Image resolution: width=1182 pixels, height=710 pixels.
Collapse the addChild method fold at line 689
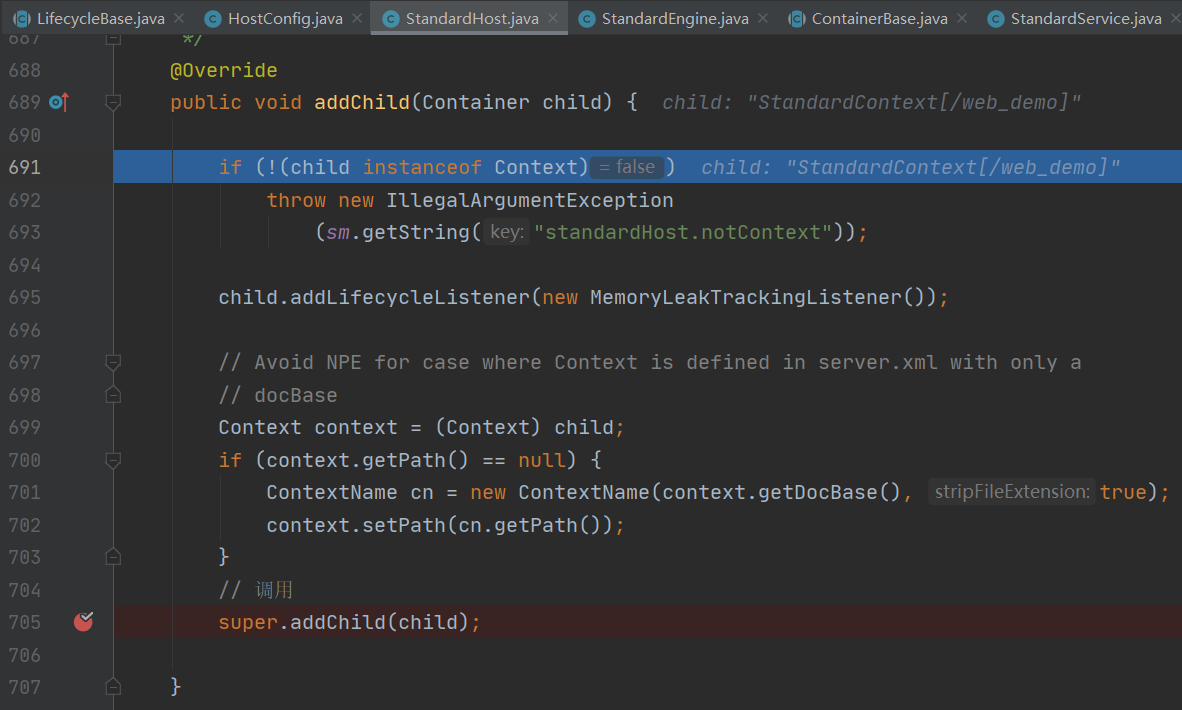113,103
